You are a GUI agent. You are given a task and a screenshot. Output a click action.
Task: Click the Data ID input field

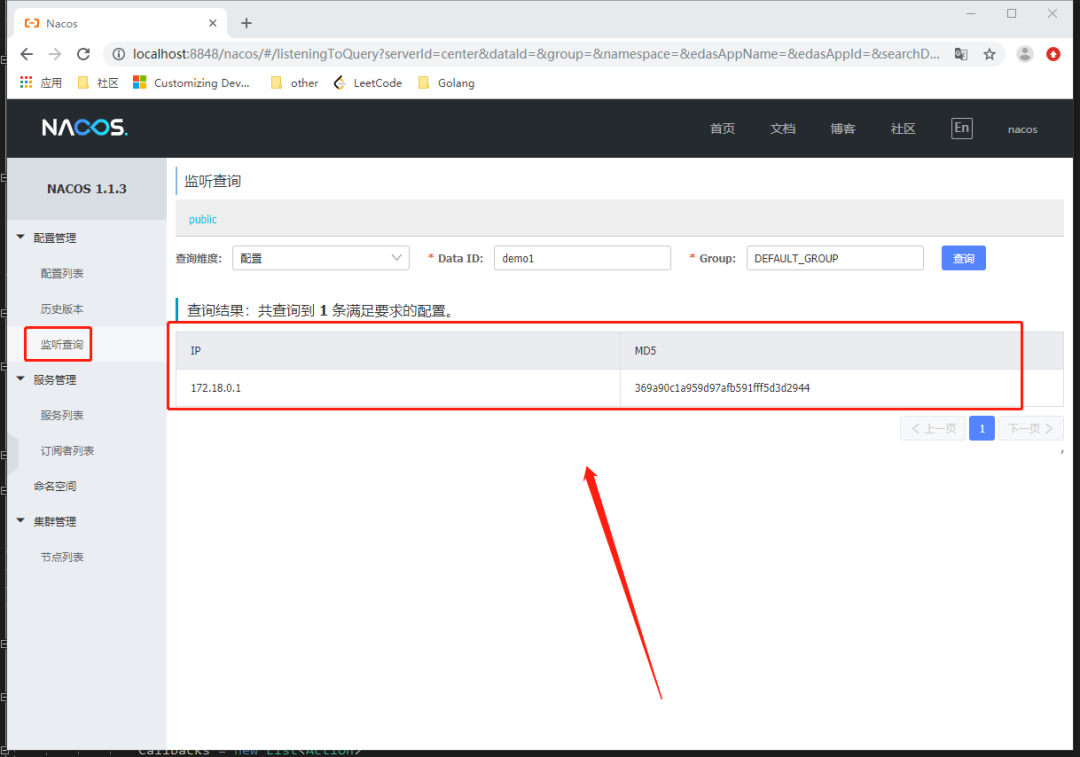coord(582,258)
